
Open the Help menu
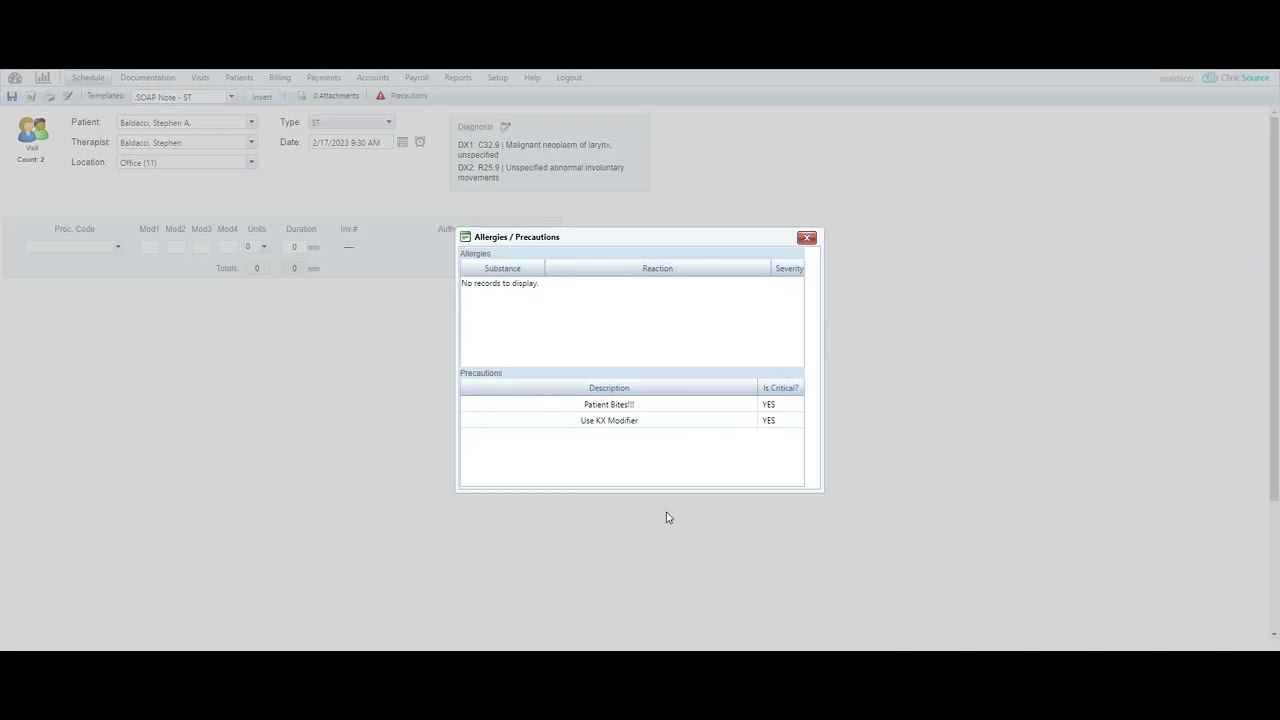click(532, 78)
